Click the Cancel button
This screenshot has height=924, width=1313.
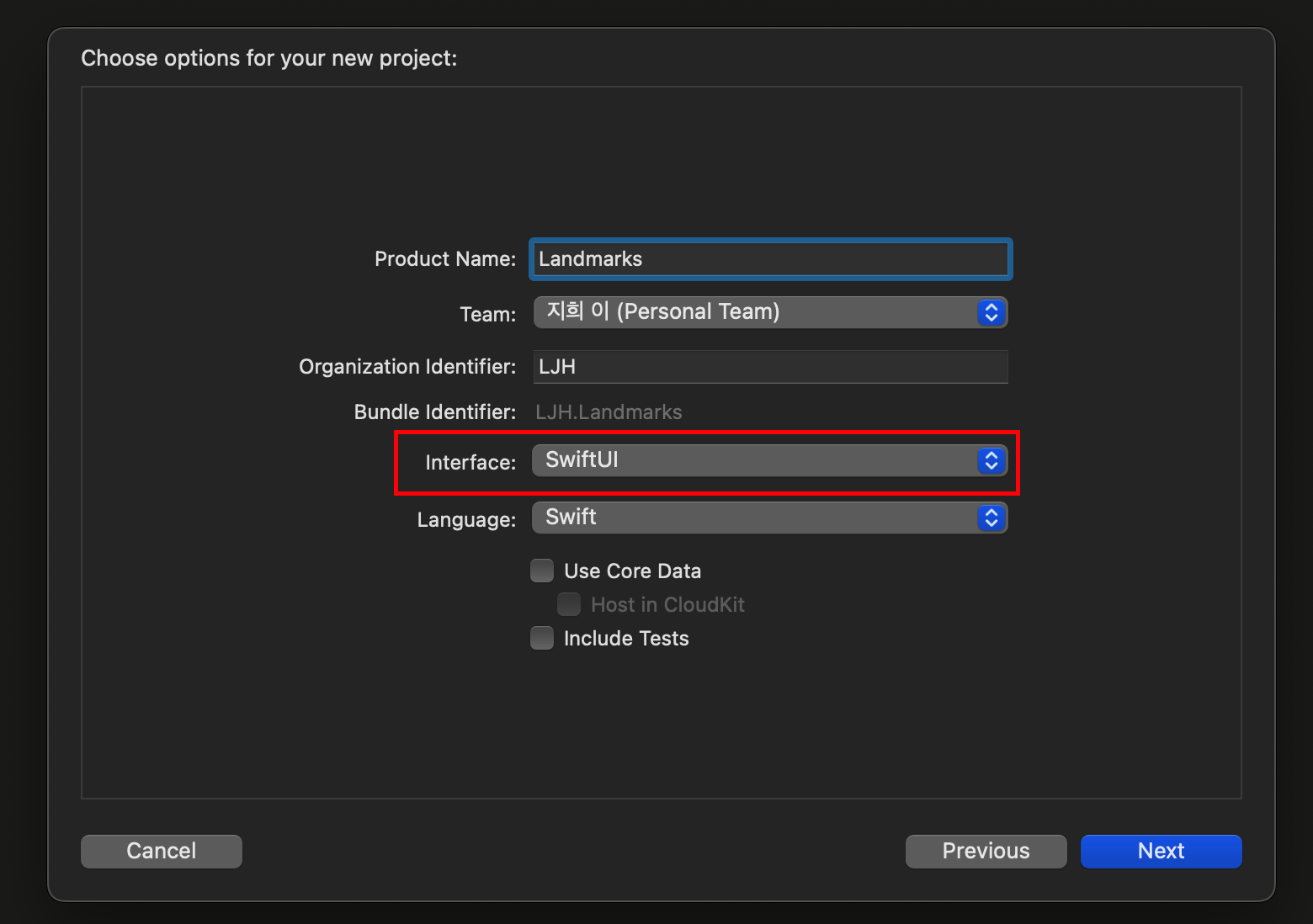coord(162,851)
